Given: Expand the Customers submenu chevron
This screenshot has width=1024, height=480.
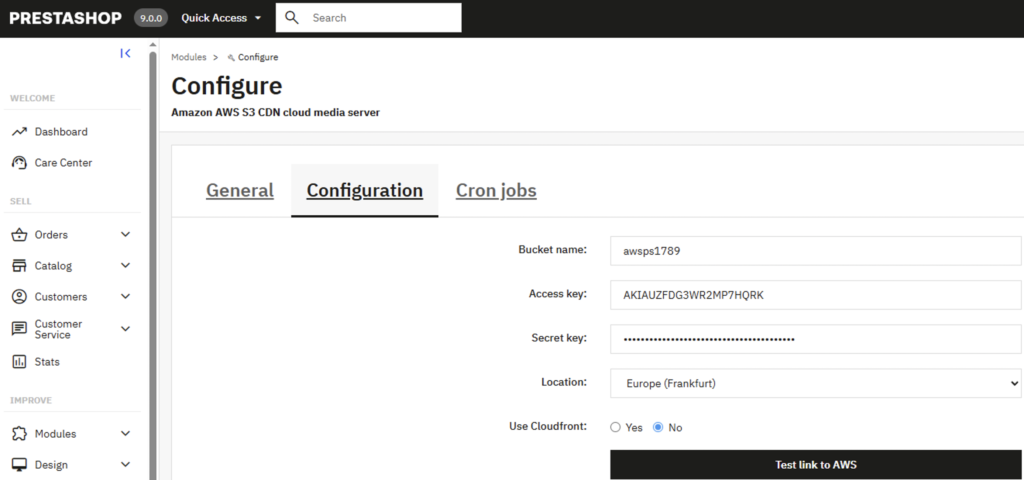Looking at the screenshot, I should point(125,296).
